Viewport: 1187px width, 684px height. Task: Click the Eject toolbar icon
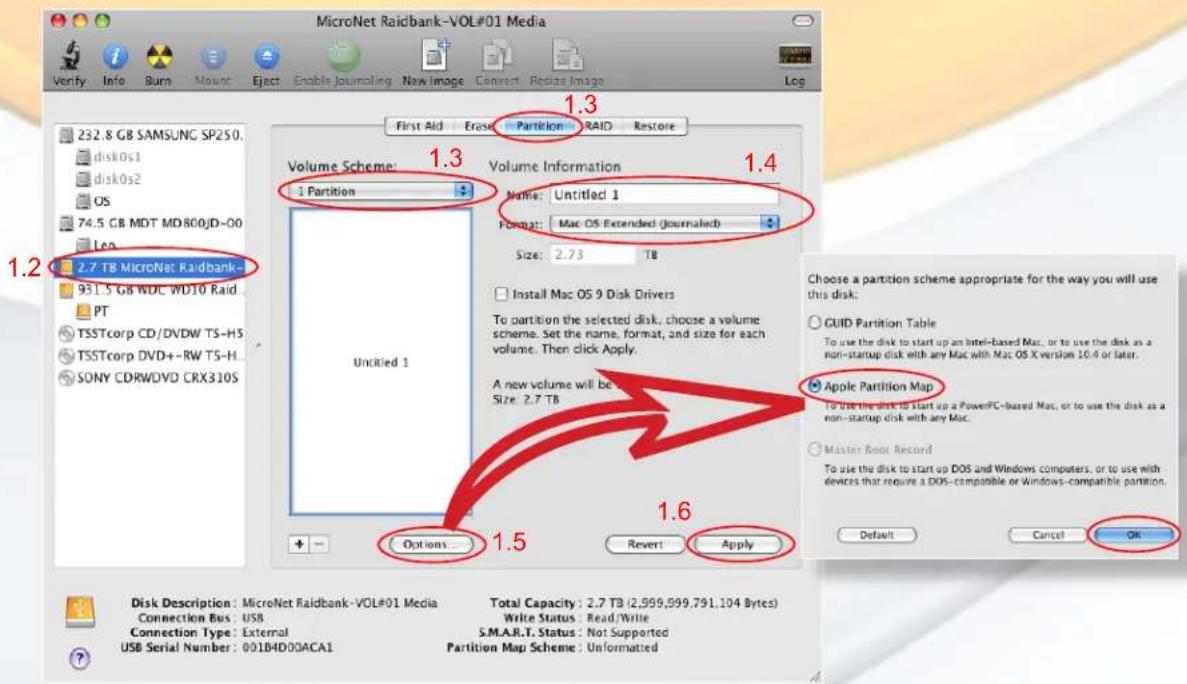266,56
